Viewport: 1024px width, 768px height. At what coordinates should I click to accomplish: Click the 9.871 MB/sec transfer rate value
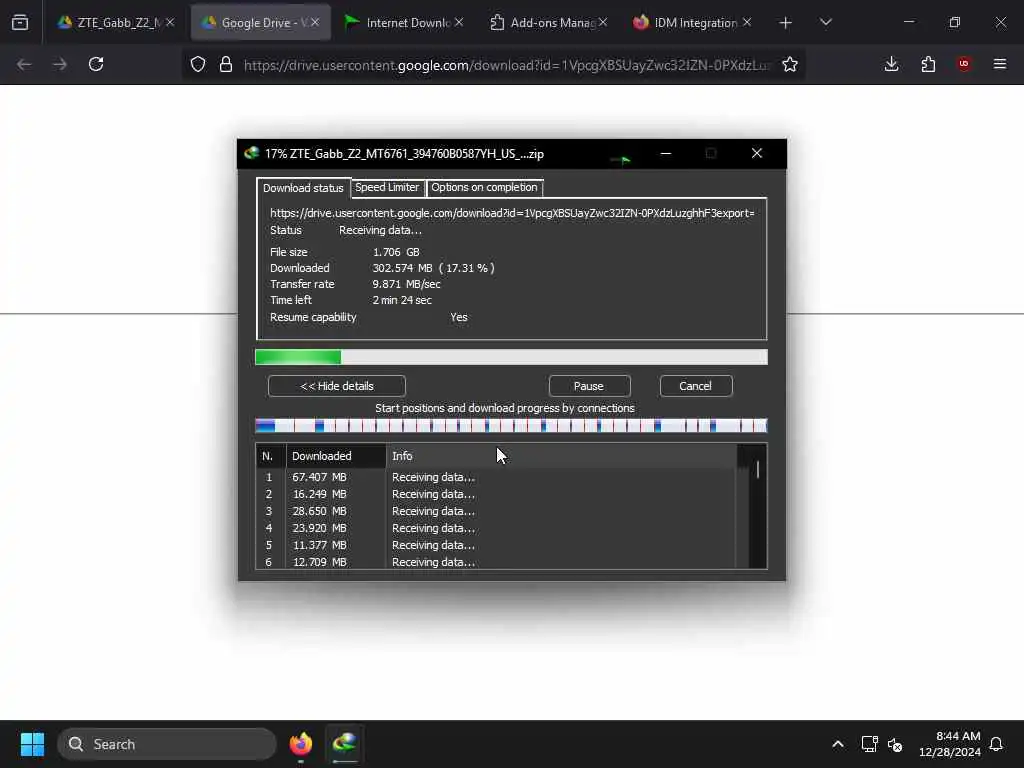pos(406,284)
